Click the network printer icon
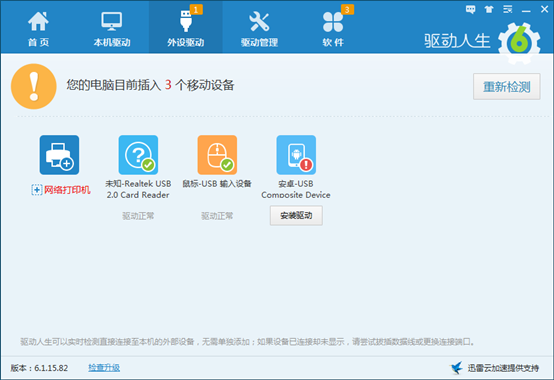The width and height of the screenshot is (554, 380). click(59, 155)
